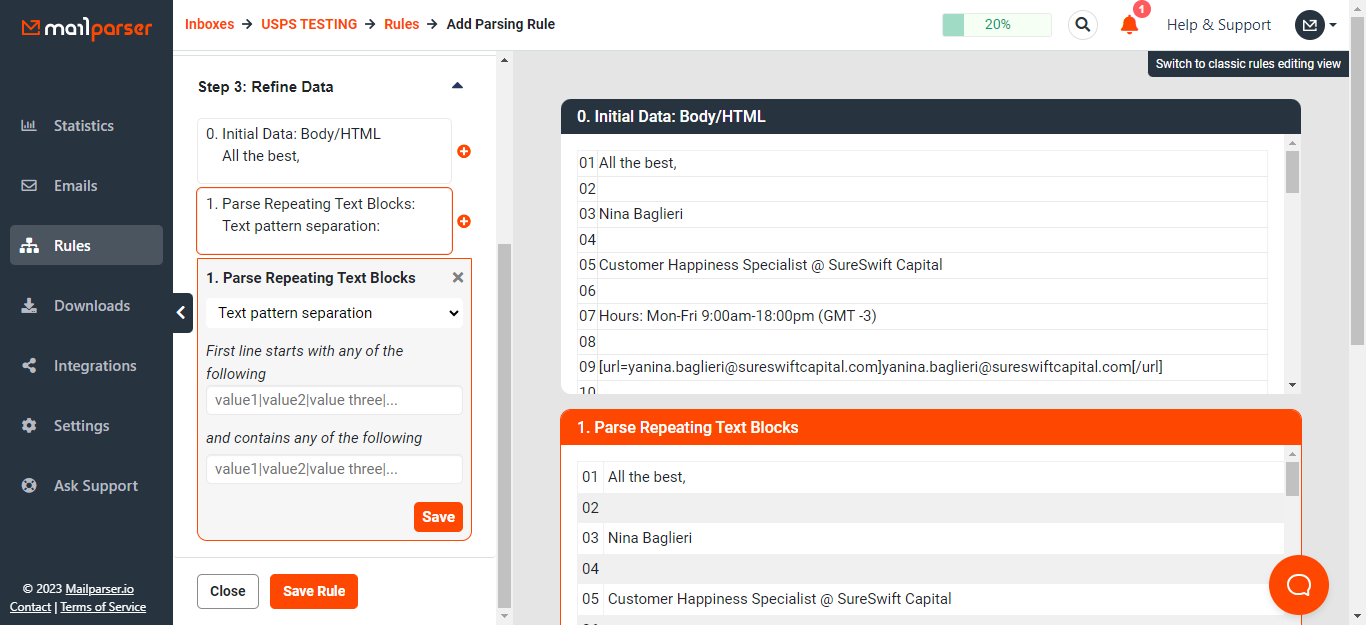The width and height of the screenshot is (1366, 625).
Task: Open the account menu next to the envelope icon
Action: (x=1322, y=24)
